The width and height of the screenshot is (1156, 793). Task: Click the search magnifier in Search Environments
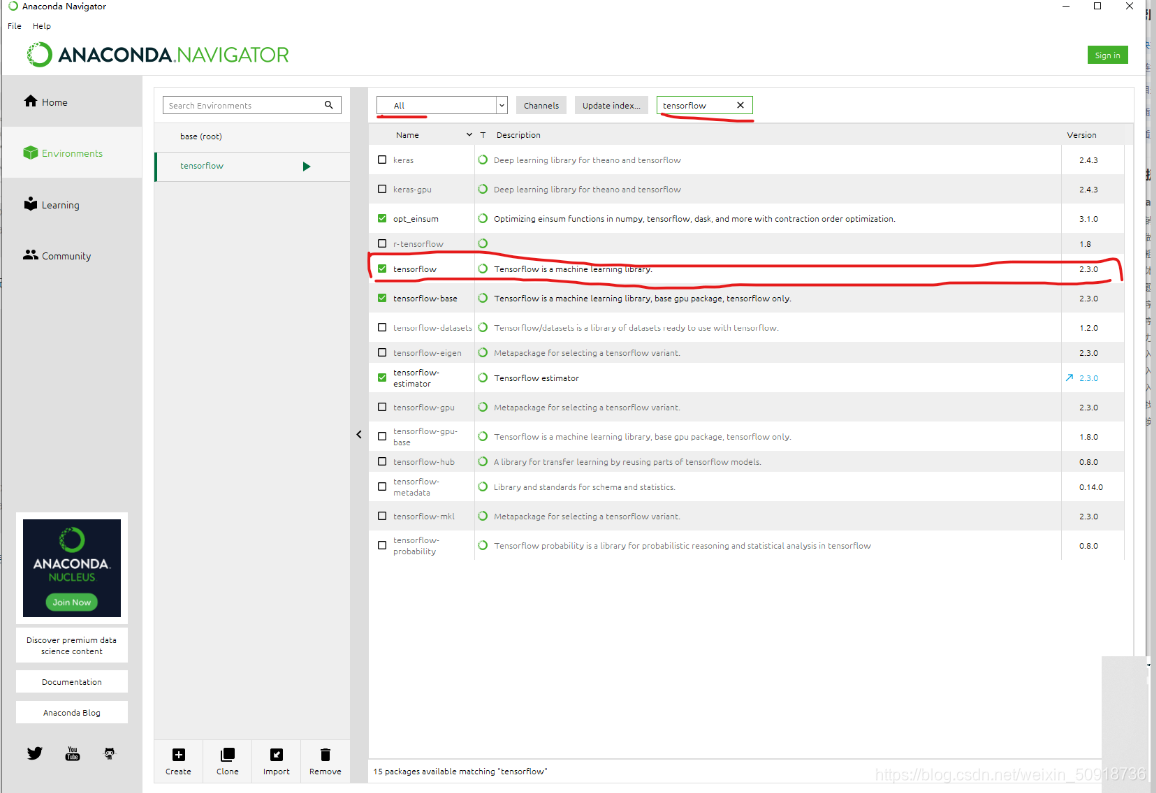point(329,105)
